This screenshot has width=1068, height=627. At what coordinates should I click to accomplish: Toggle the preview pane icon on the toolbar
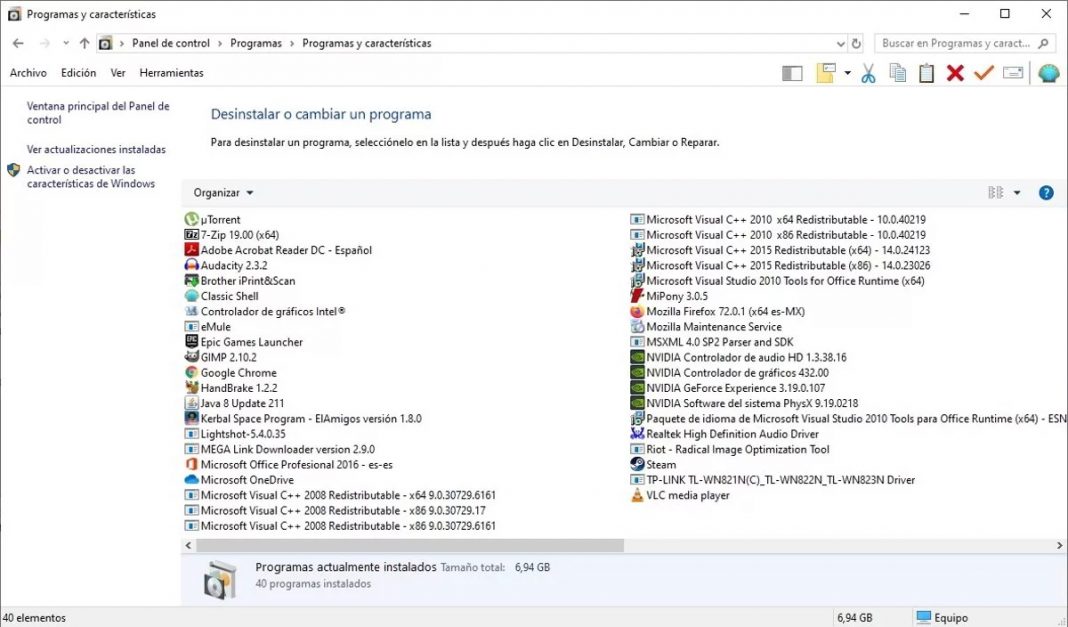coord(793,72)
